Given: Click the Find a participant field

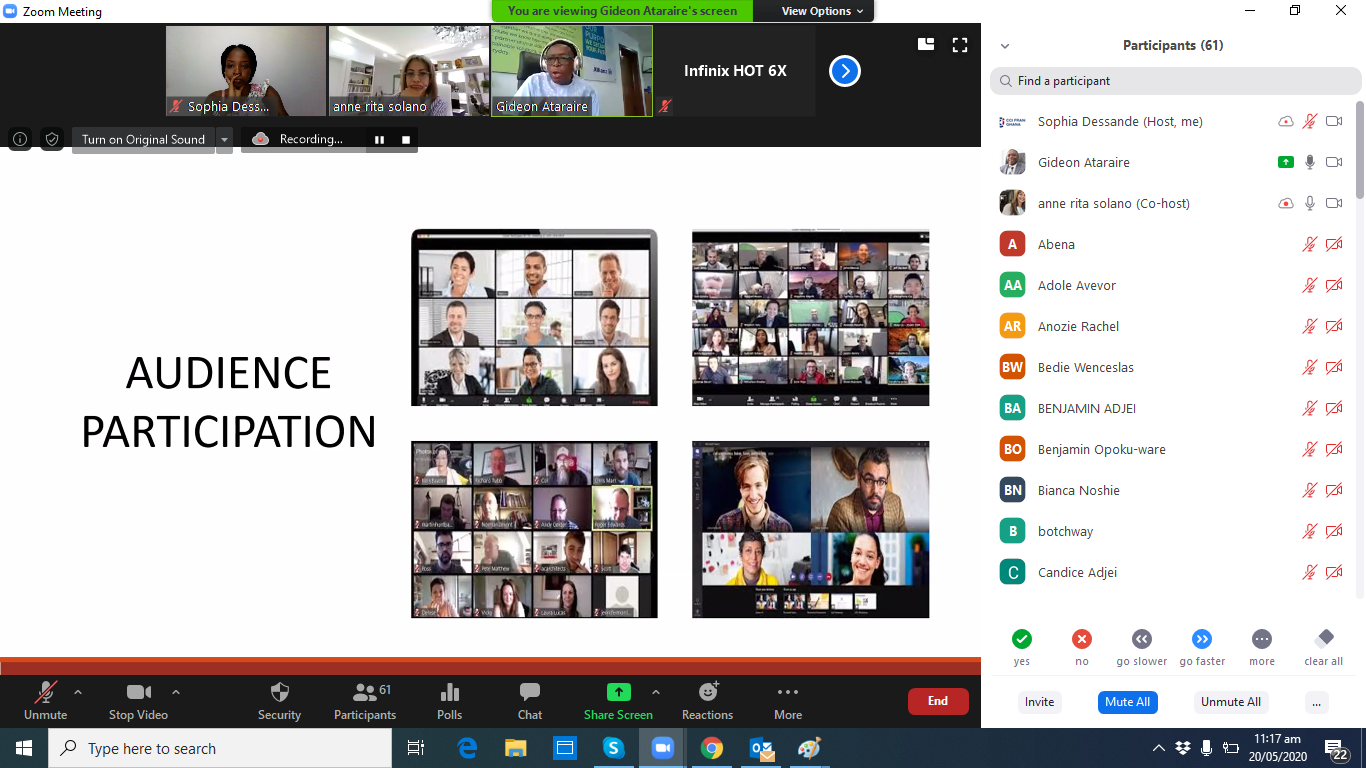Looking at the screenshot, I should point(1175,81).
